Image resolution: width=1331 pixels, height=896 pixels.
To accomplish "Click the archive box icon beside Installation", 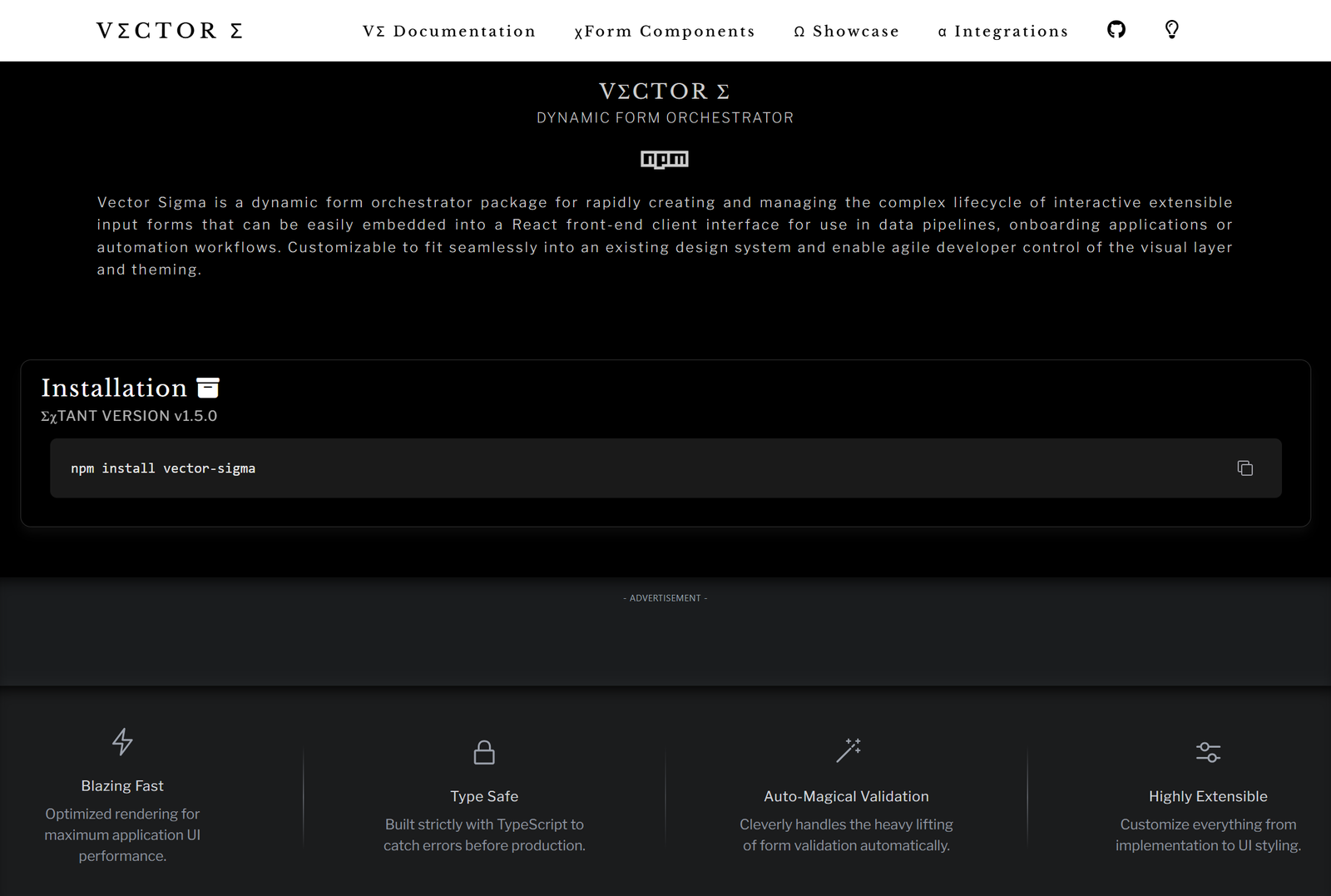I will click(x=208, y=388).
